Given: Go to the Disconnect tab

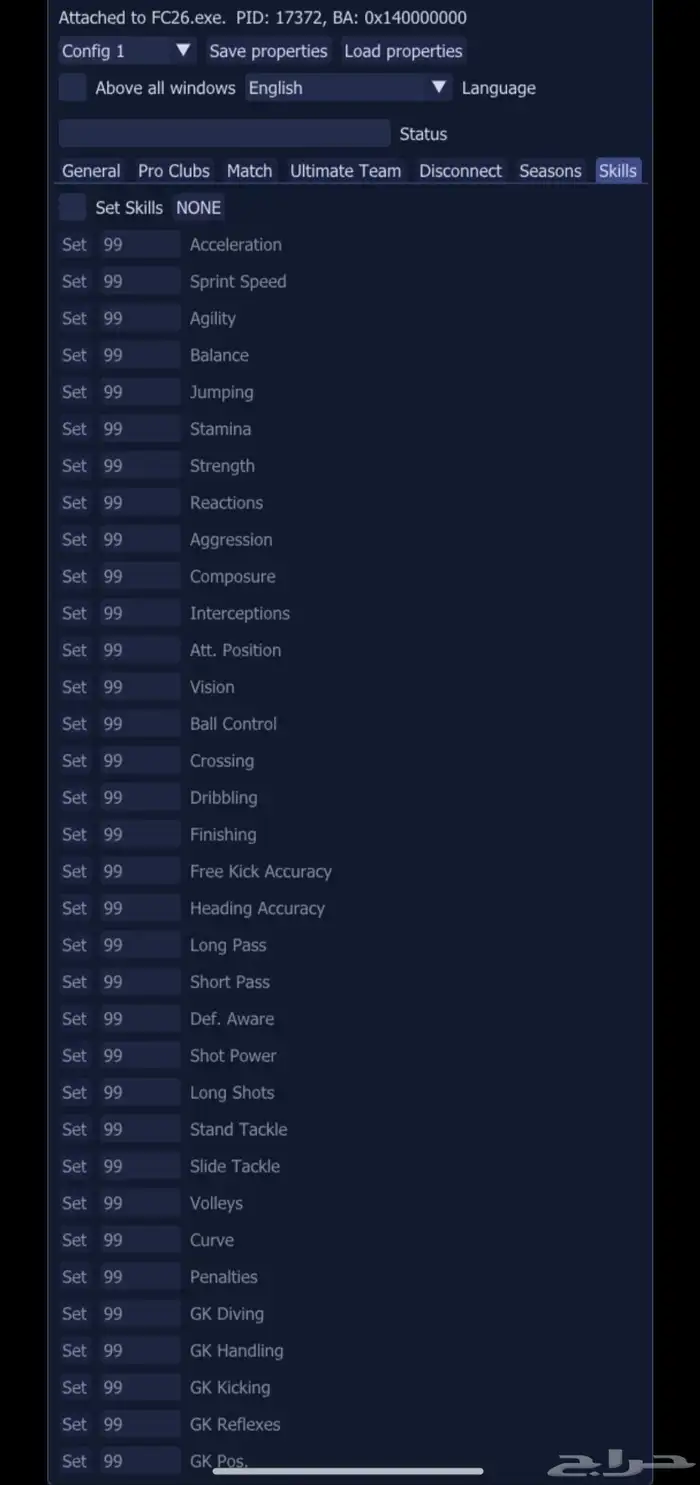Looking at the screenshot, I should tap(460, 171).
